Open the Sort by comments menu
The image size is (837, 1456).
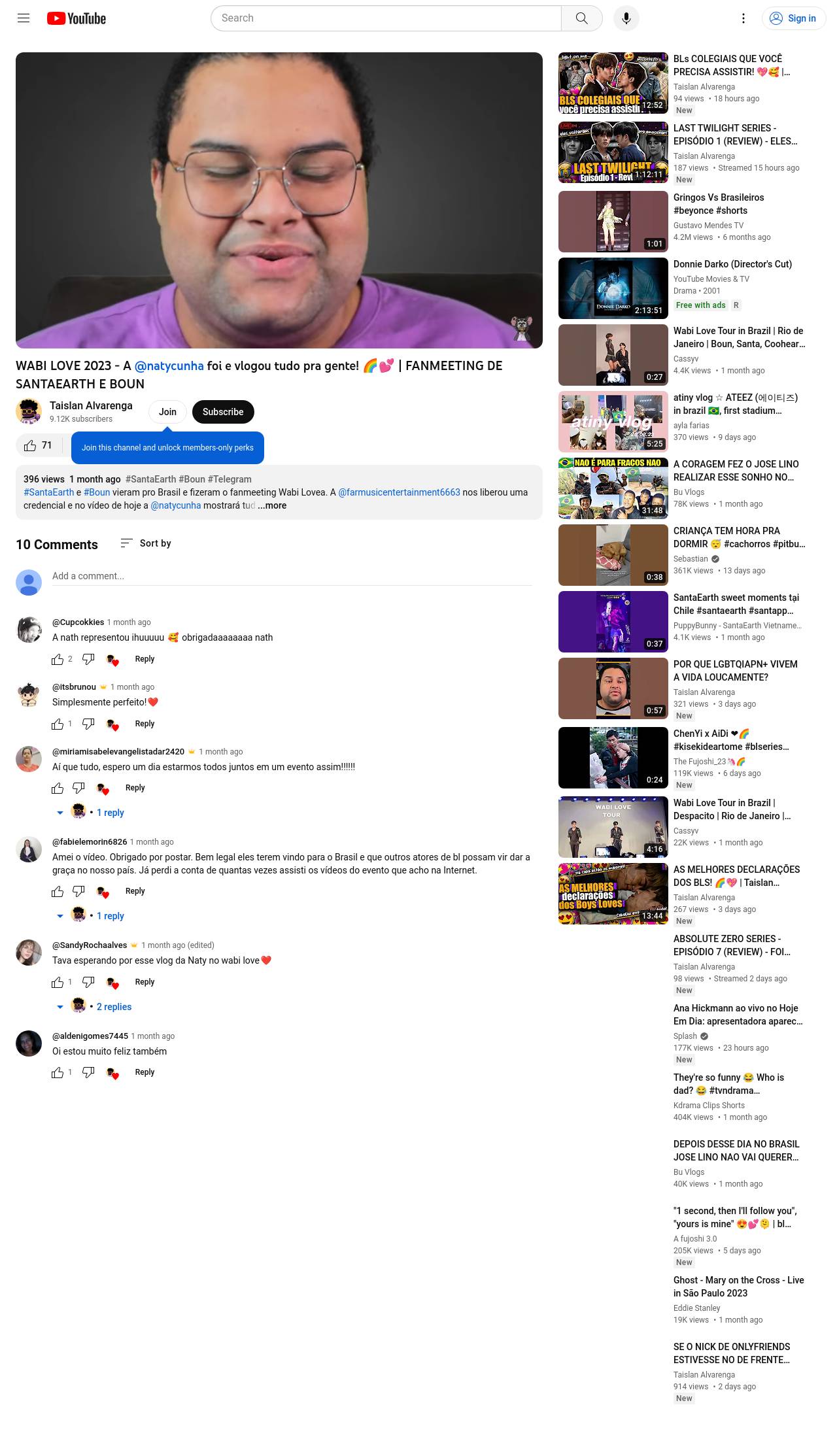[x=146, y=543]
